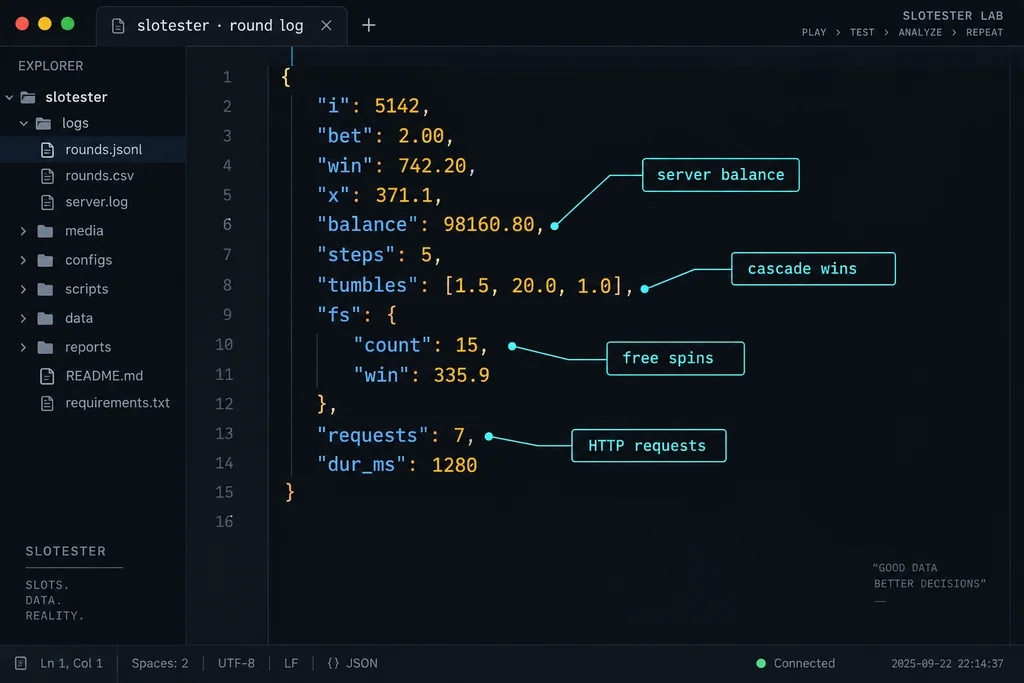This screenshot has height=683, width=1024.
Task: Click the "tumbles" key in editor
Action: [367, 285]
